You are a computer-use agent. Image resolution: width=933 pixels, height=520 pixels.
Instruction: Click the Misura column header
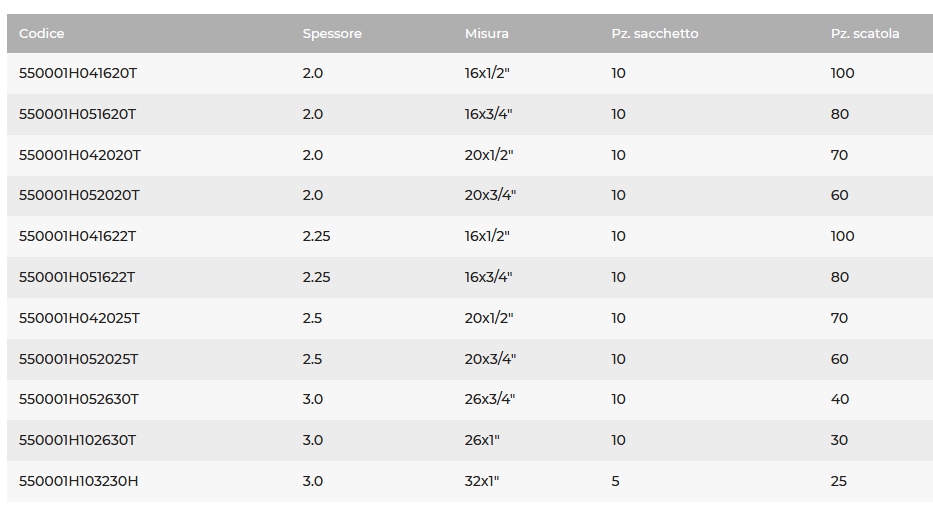point(486,33)
